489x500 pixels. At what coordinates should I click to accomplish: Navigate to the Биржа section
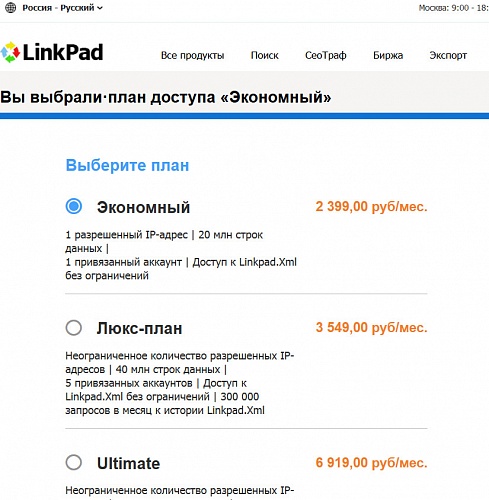388,55
